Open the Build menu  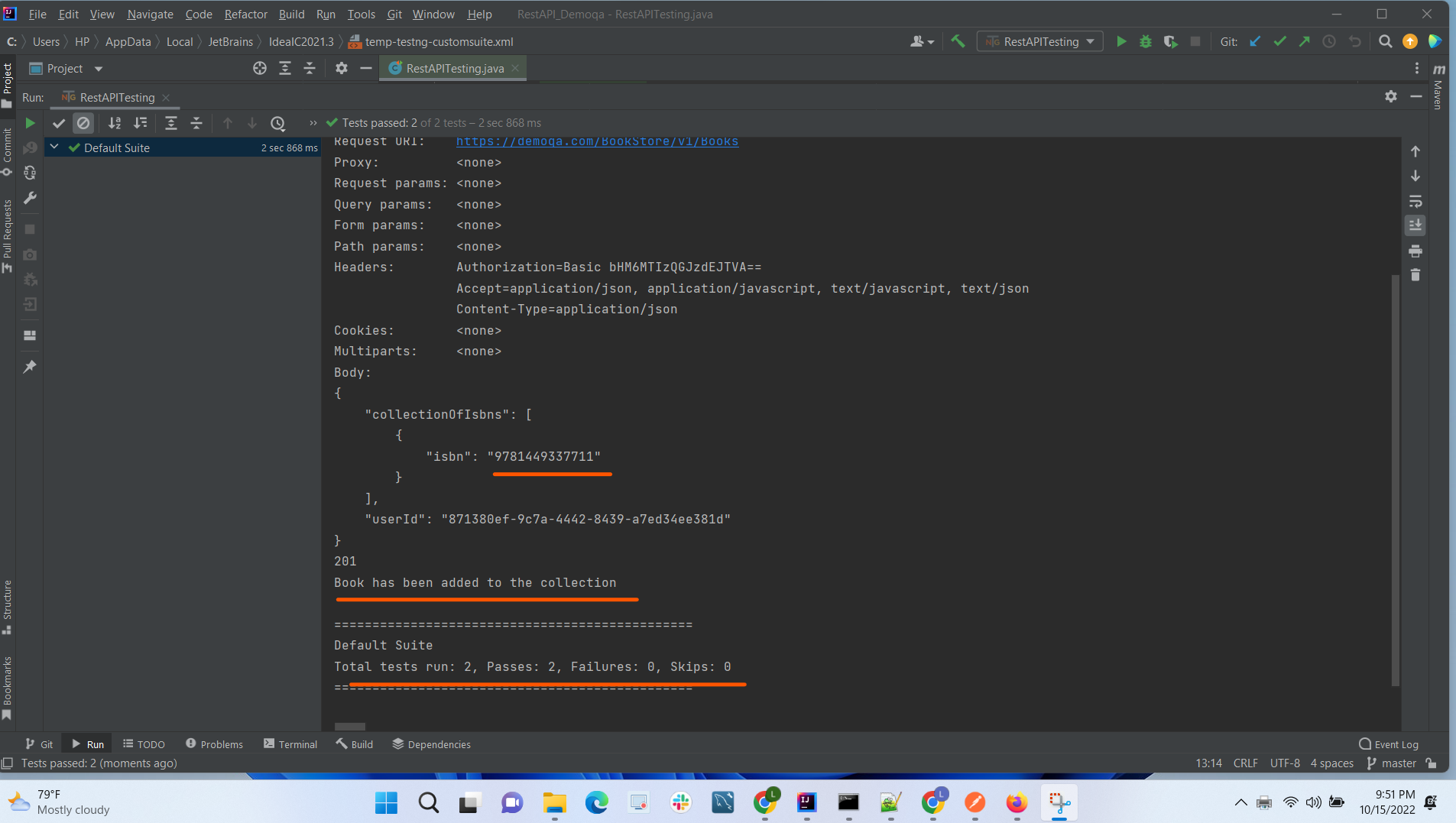tap(291, 15)
